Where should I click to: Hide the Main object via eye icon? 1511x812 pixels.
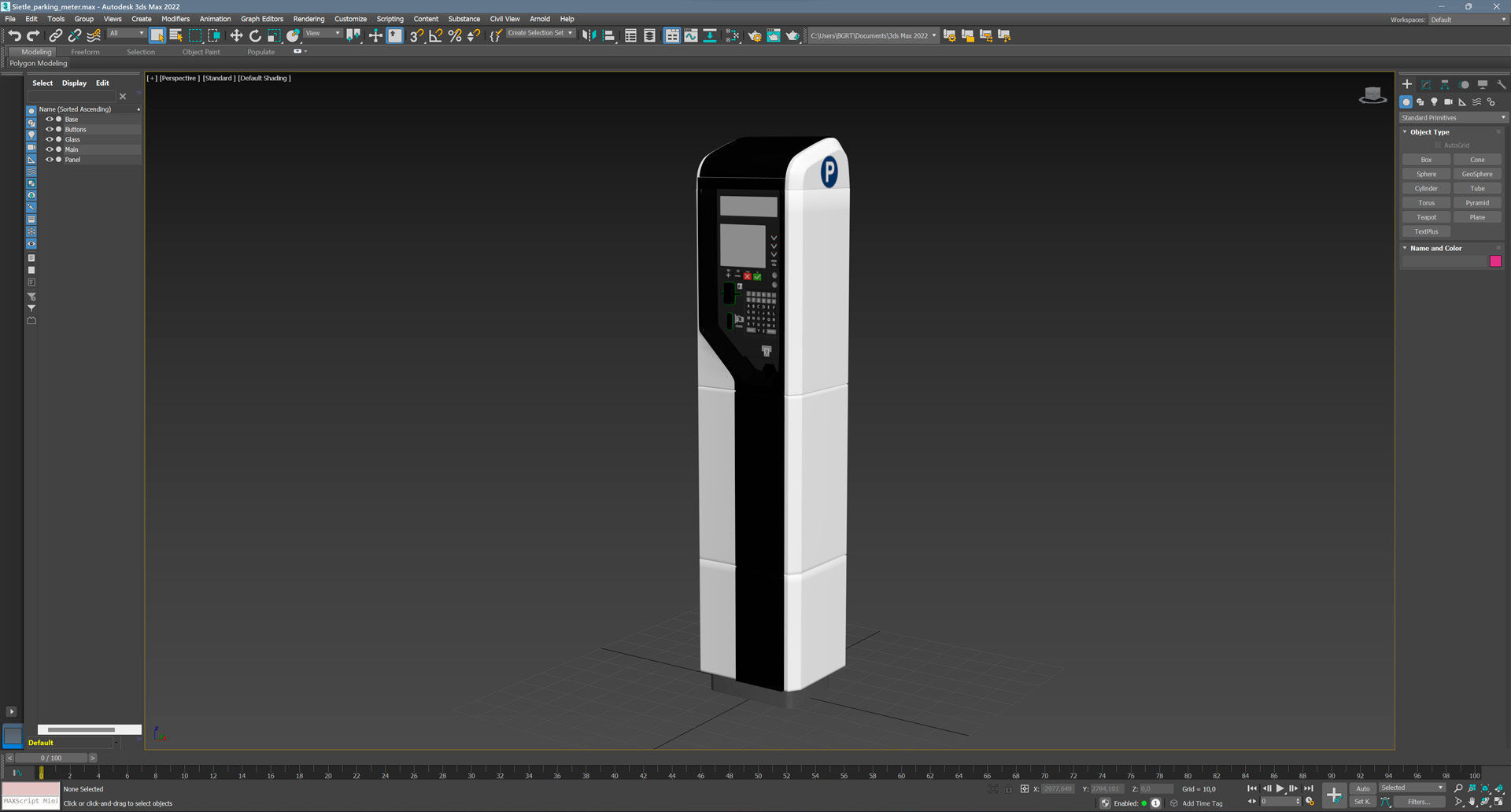click(x=50, y=149)
